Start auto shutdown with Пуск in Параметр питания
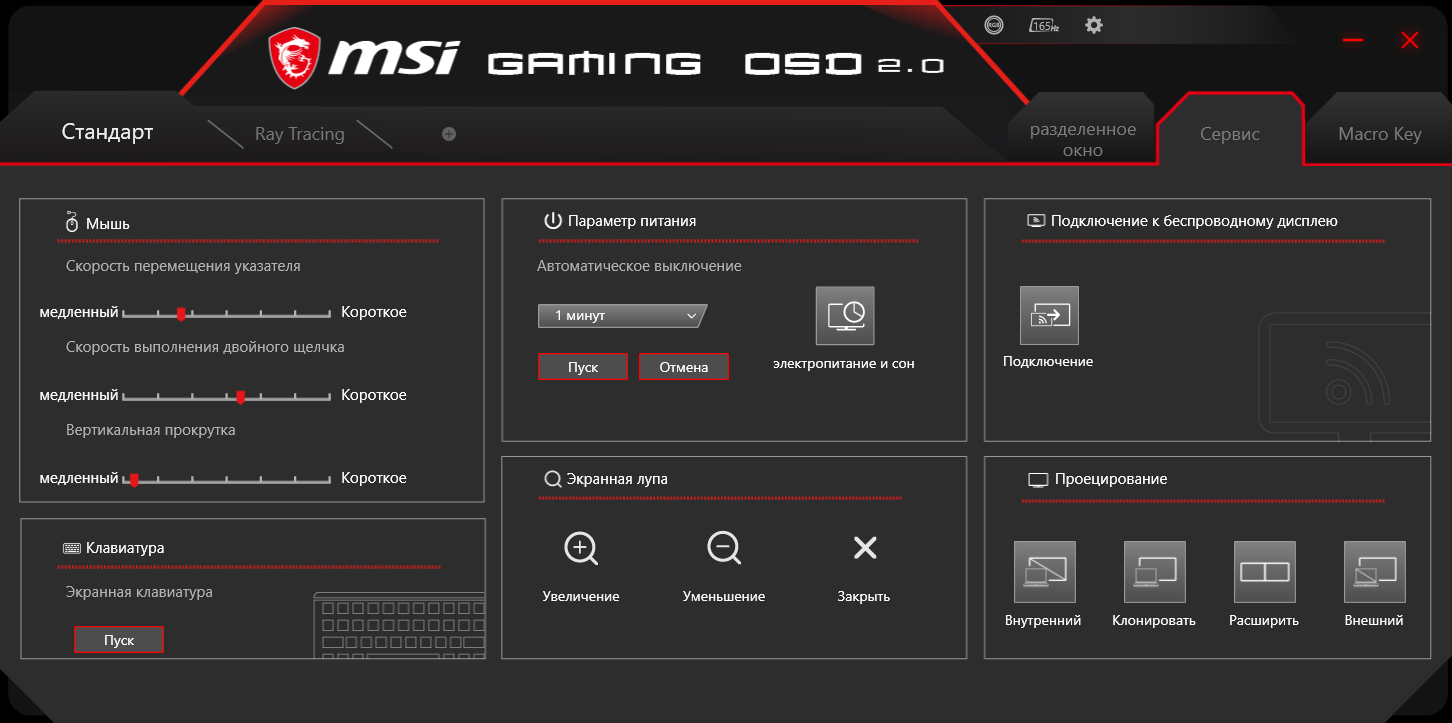The image size is (1452, 723). pos(583,367)
